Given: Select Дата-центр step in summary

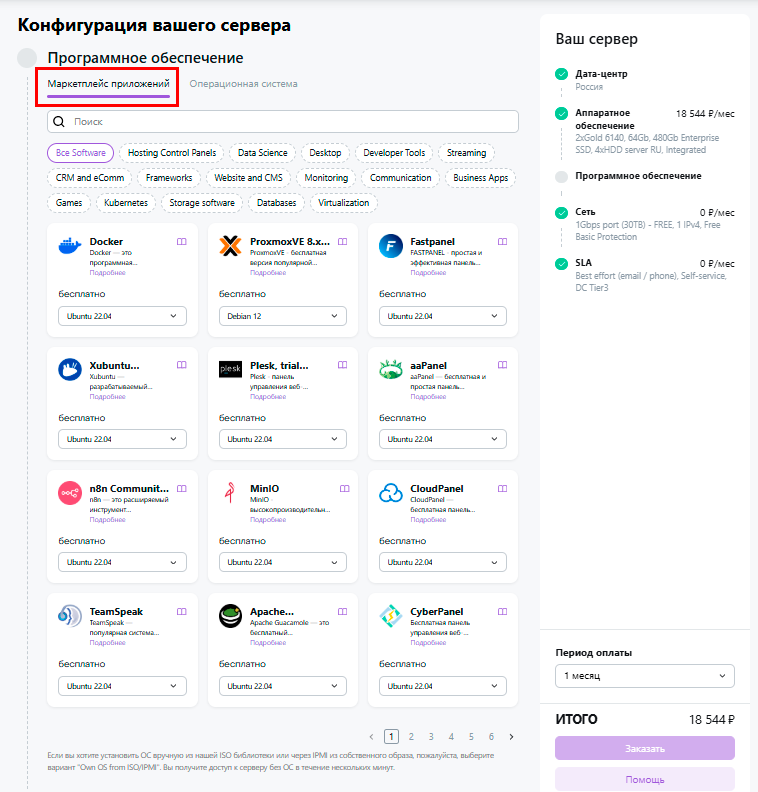Looking at the screenshot, I should [601, 74].
